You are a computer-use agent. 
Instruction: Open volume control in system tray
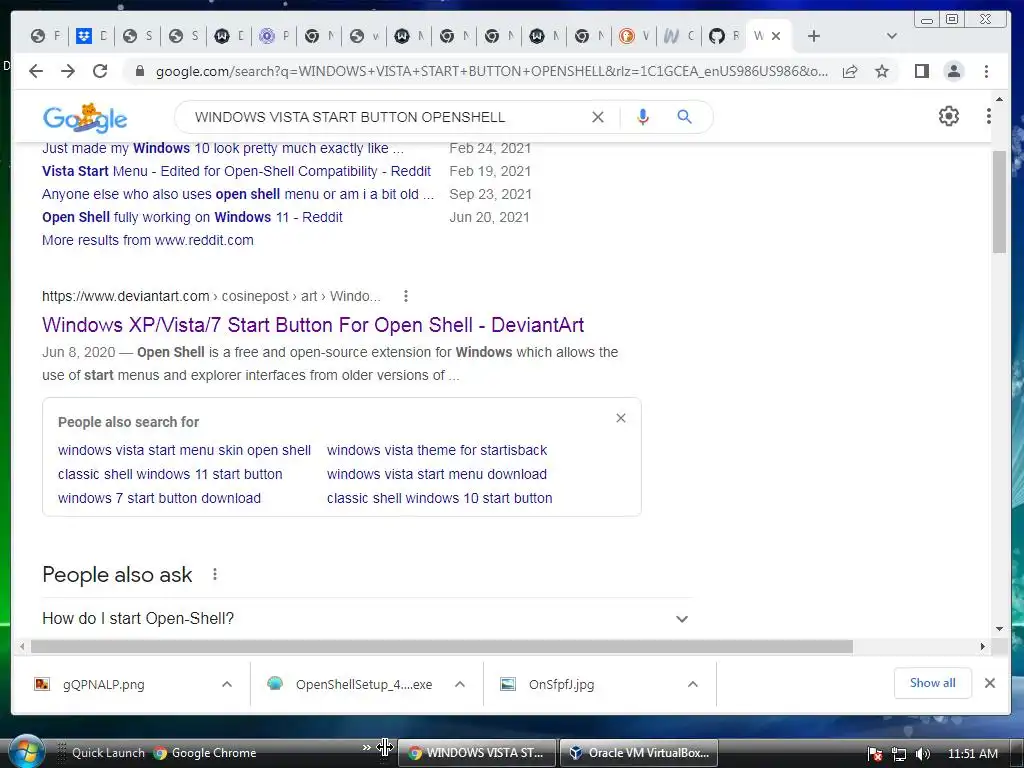pyautogui.click(x=922, y=754)
